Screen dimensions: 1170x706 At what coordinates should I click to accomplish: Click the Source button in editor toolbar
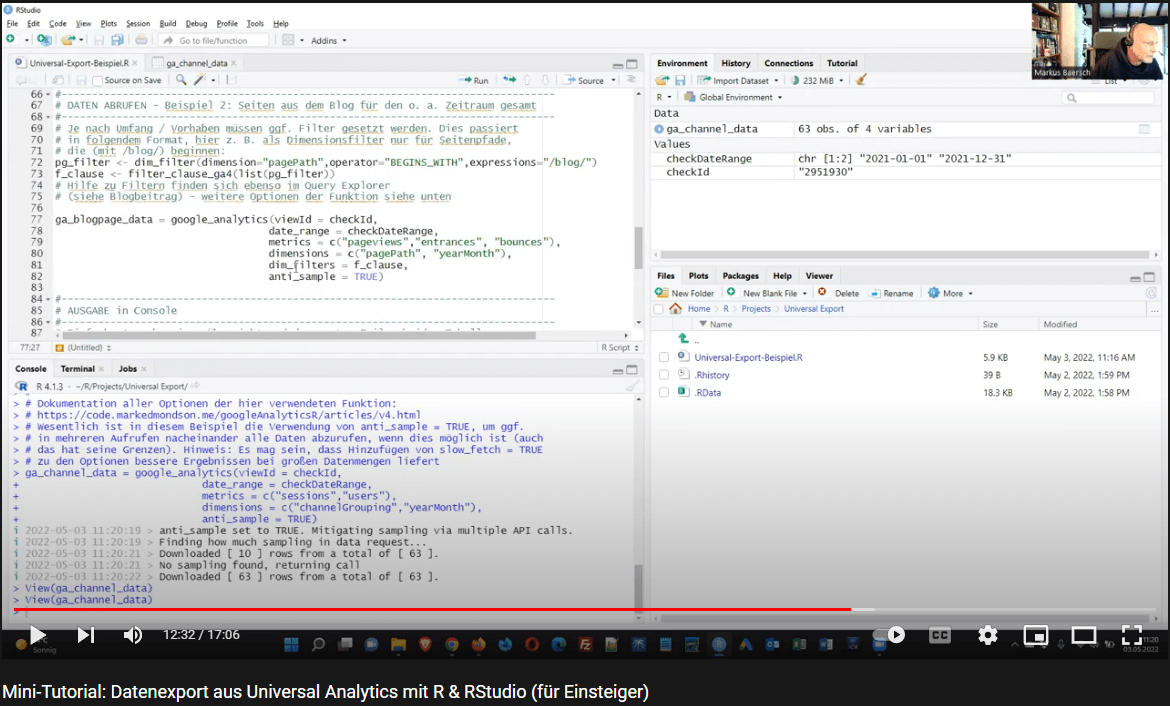(584, 80)
